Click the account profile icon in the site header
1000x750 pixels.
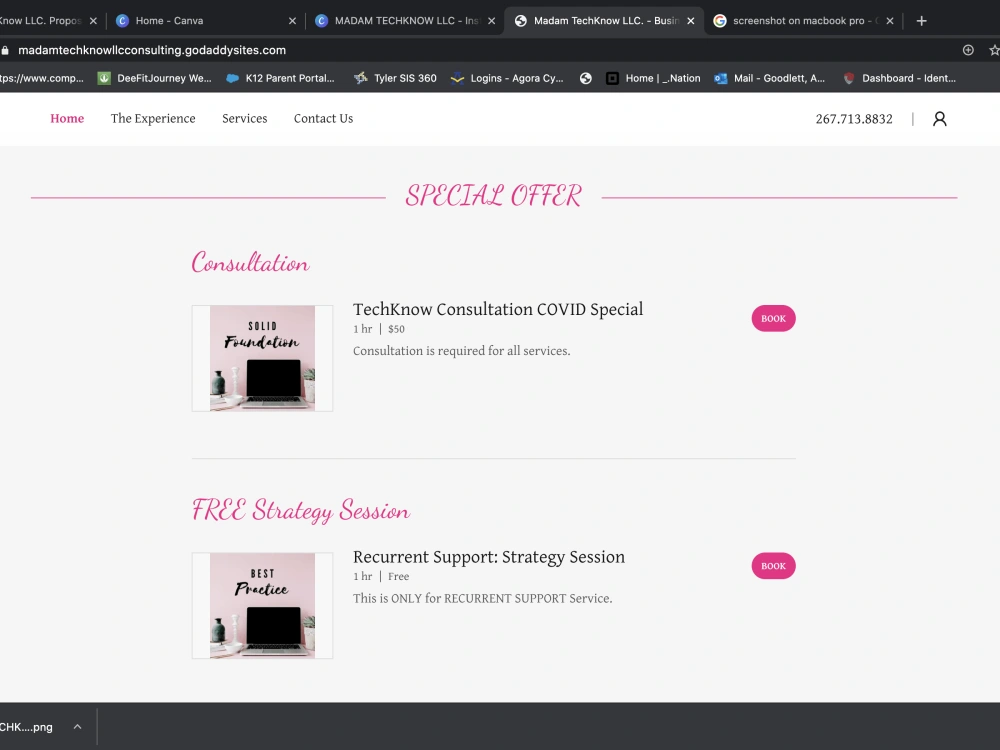938,118
